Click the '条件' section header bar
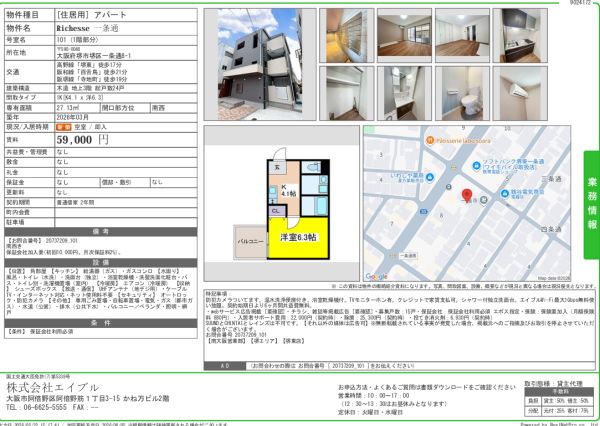Viewport: 600px width, 426px height. (101, 323)
